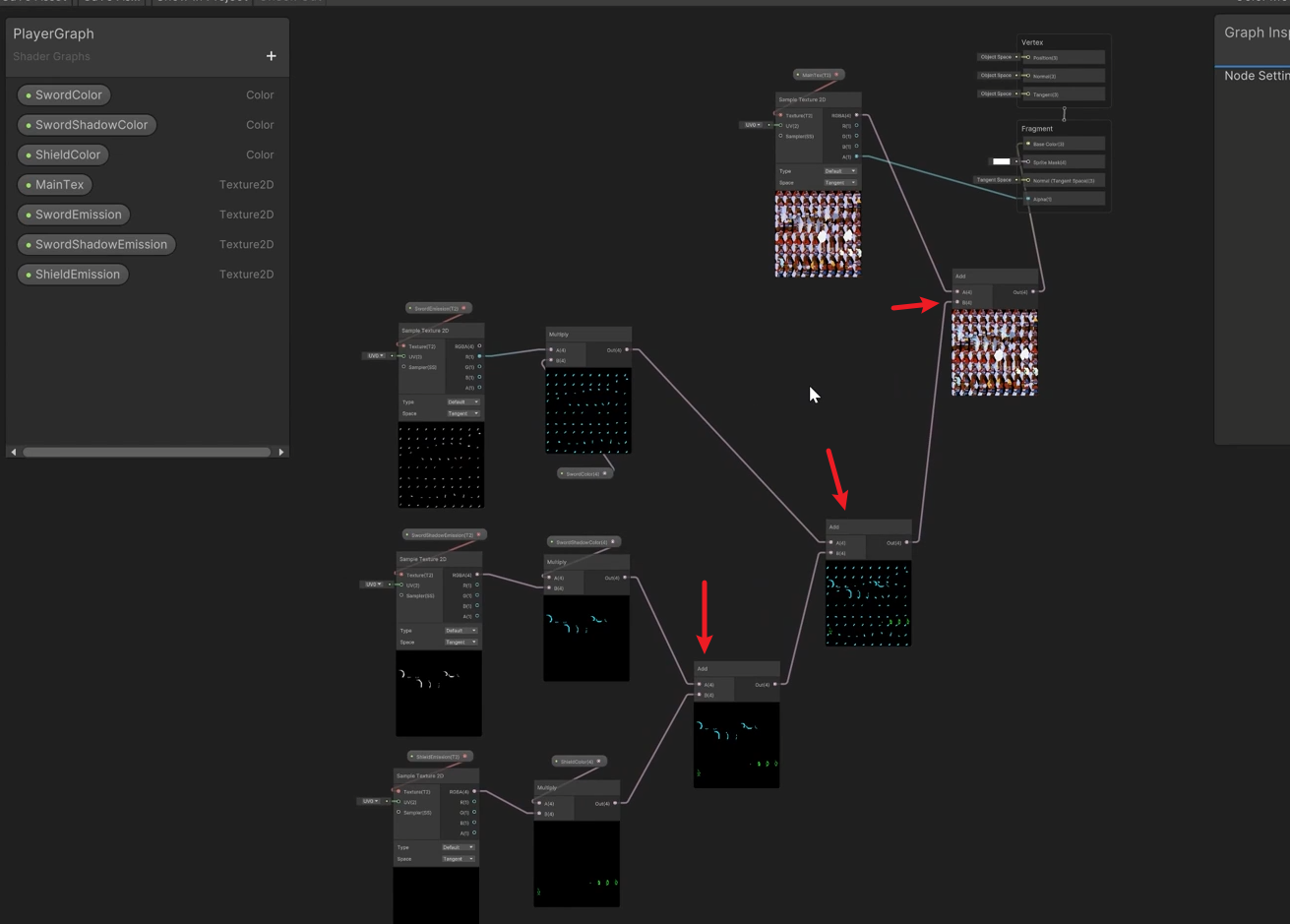This screenshot has height=924, width=1290.
Task: Click RGBA(4) output port on ShieldEmission sampler node
Action: (475, 791)
